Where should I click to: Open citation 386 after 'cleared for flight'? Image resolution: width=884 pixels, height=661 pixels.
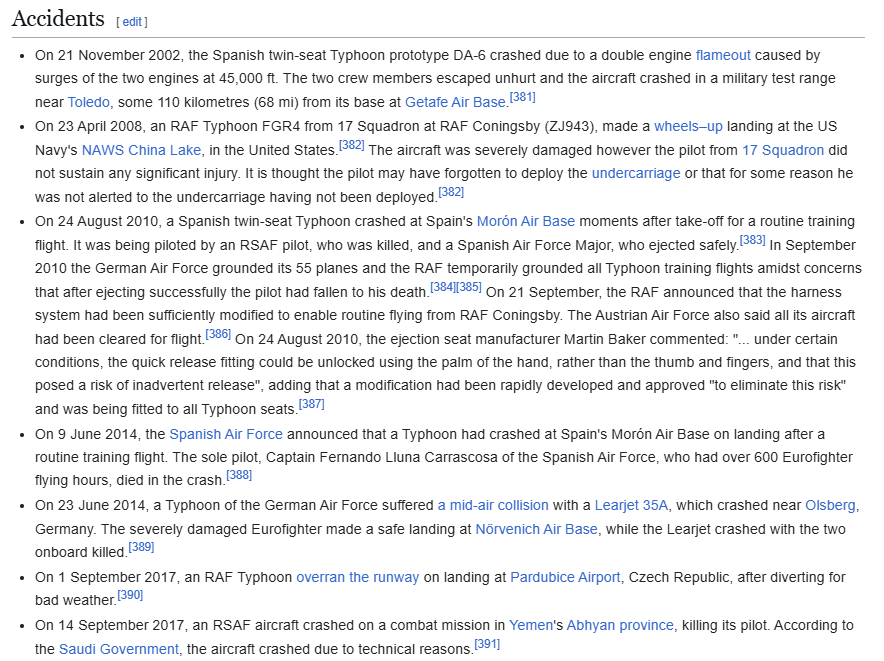(x=218, y=334)
